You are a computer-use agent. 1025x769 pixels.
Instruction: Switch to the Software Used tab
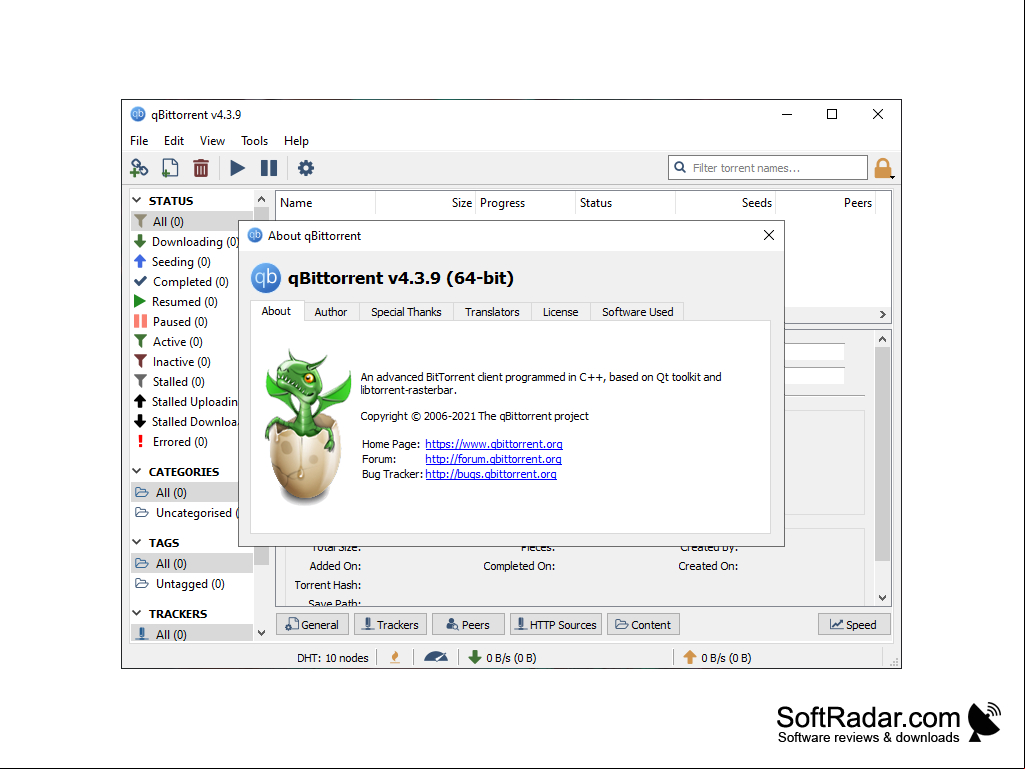coord(637,312)
